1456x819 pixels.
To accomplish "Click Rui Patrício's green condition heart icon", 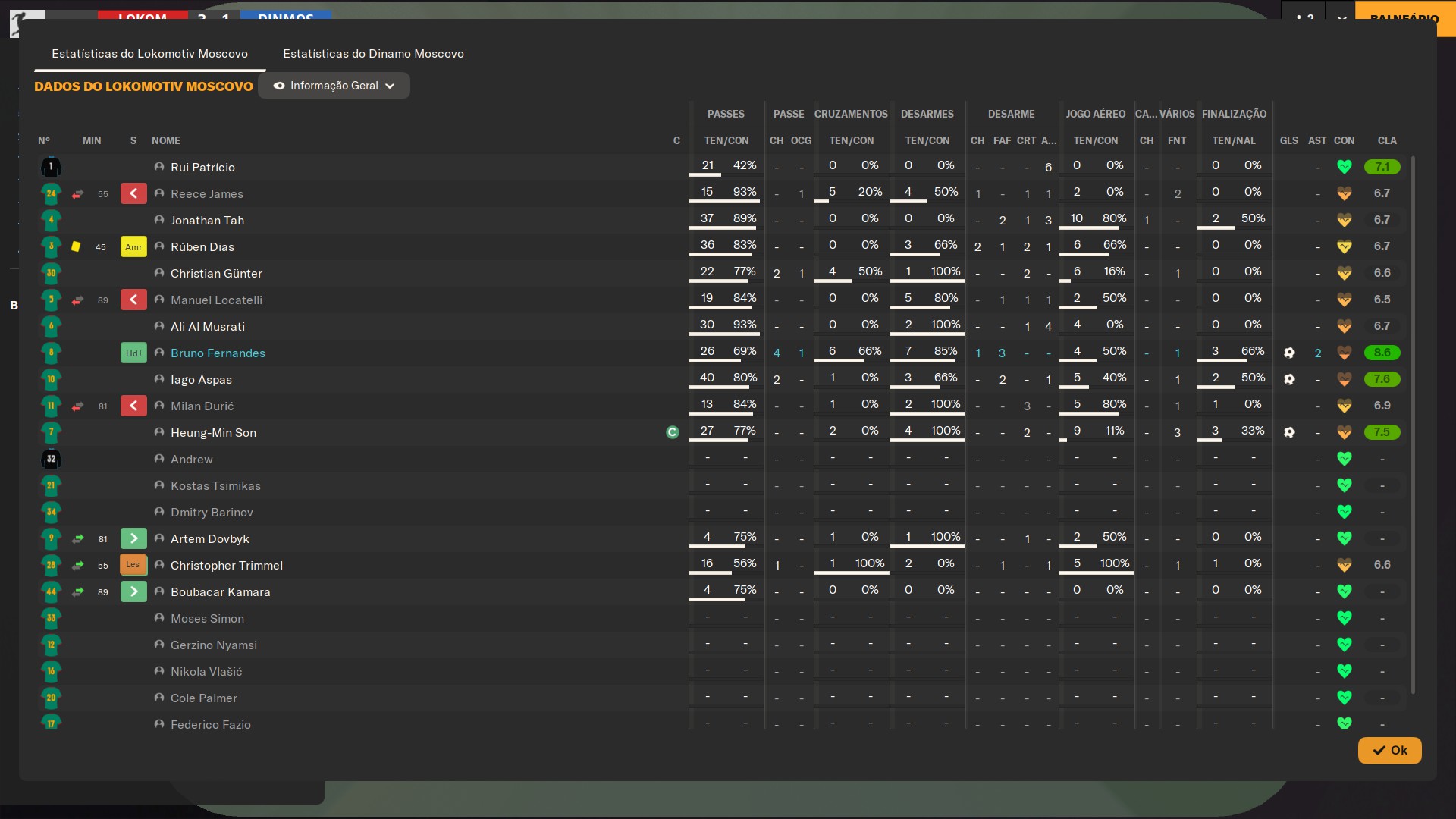I will pyautogui.click(x=1344, y=167).
